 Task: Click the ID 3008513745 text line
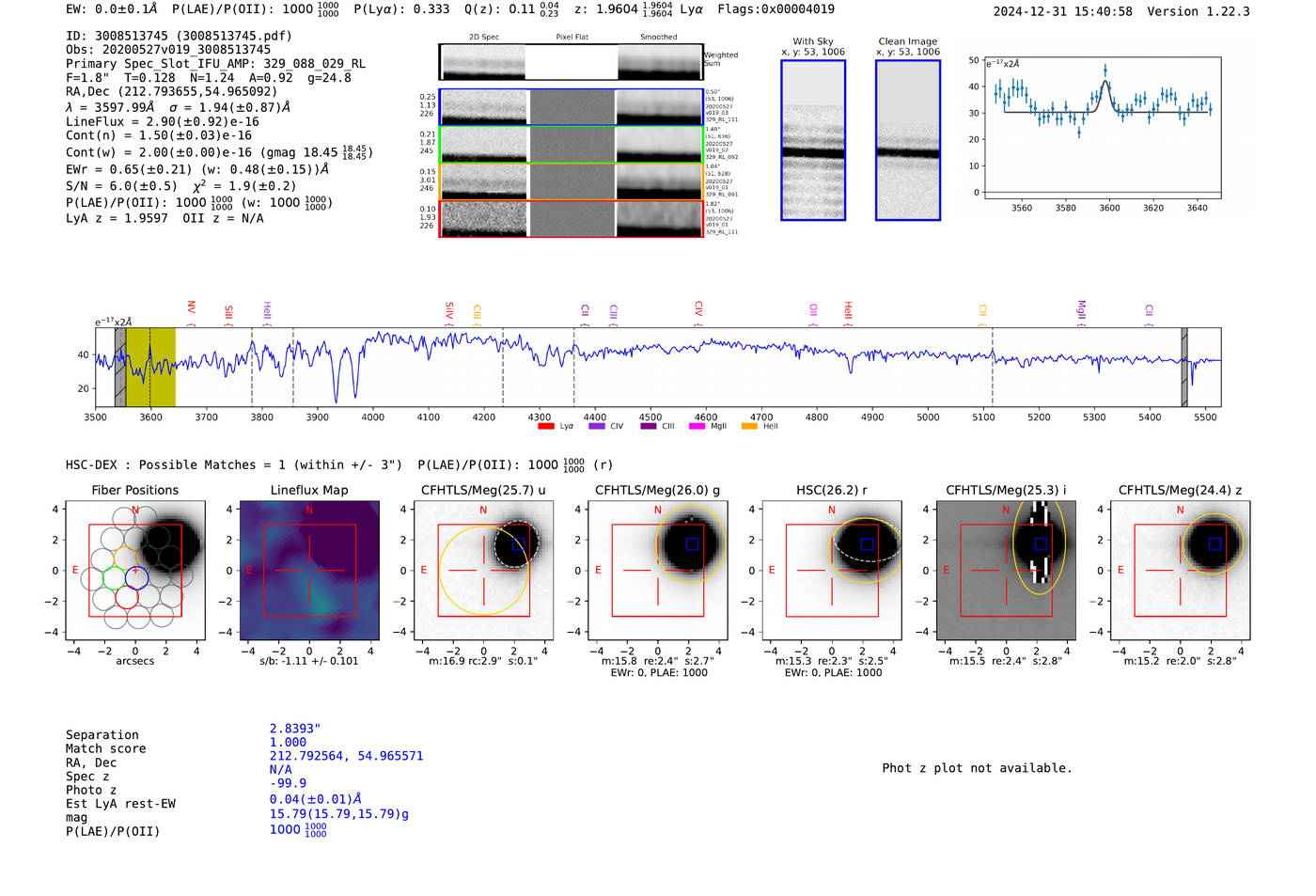pyautogui.click(x=179, y=36)
